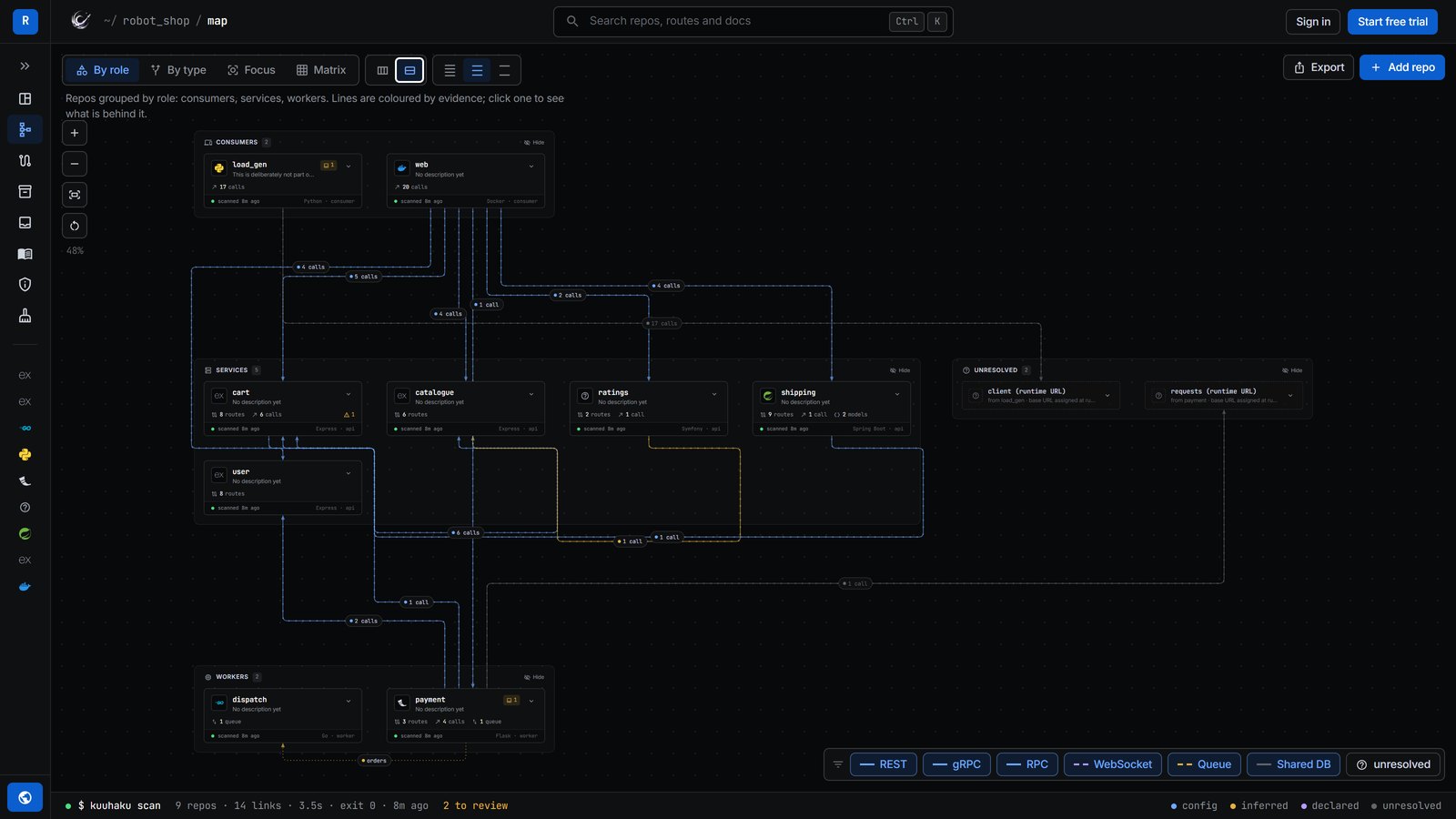Click the Add repo button

click(x=1402, y=67)
